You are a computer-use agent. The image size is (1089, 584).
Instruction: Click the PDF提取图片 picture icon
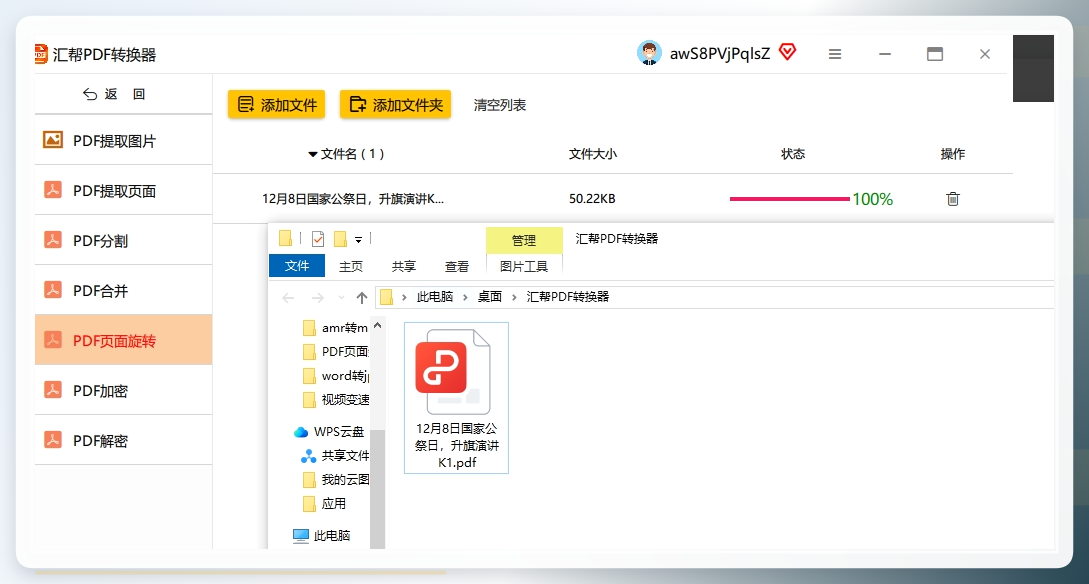53,140
